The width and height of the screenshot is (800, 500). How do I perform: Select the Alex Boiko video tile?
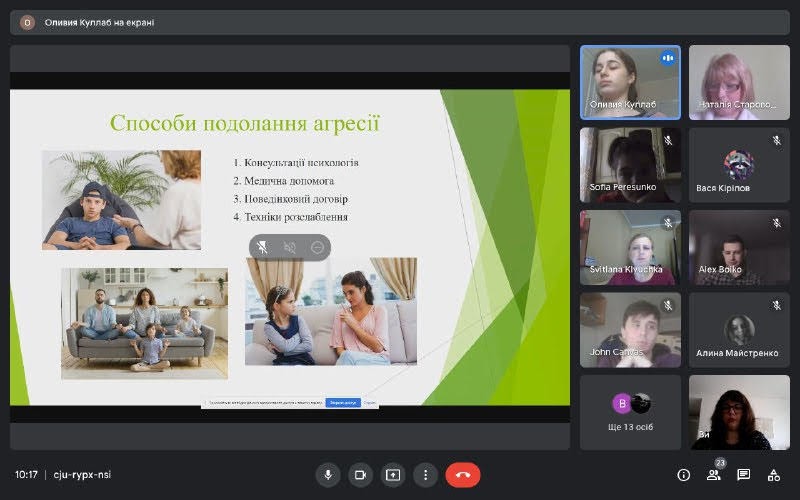tap(739, 248)
